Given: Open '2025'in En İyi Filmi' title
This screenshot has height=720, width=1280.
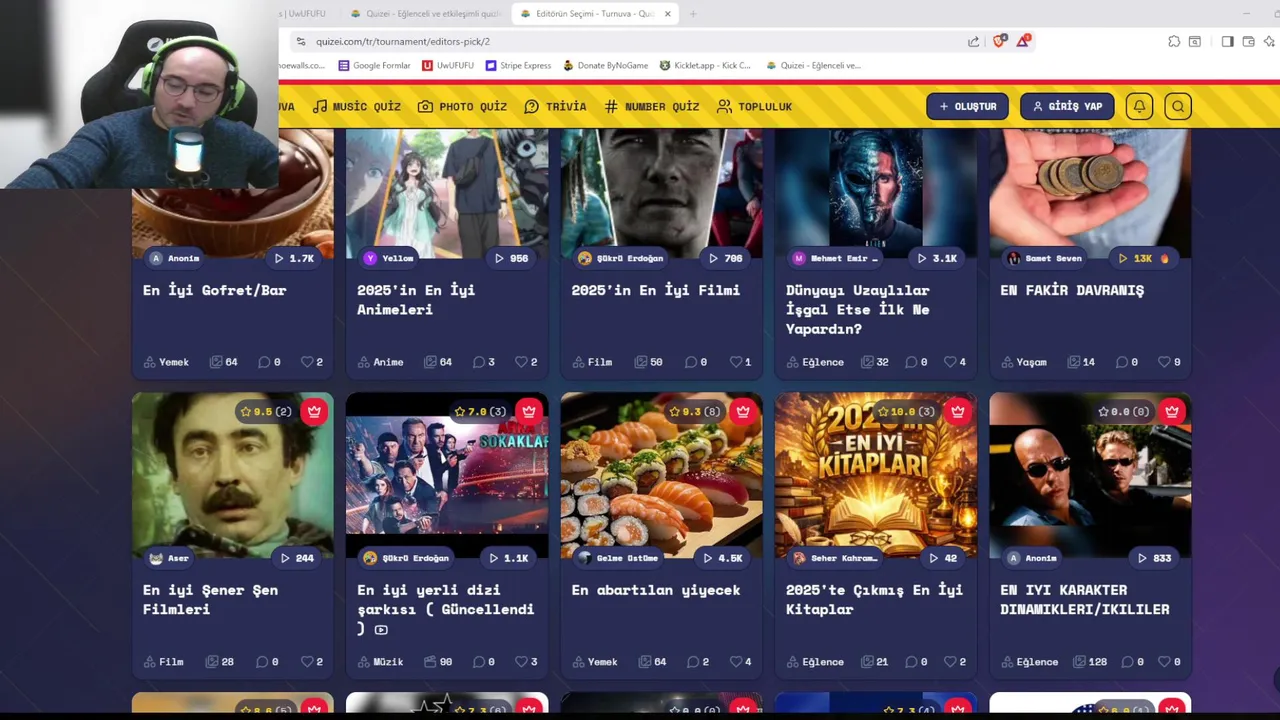Looking at the screenshot, I should coord(656,290).
